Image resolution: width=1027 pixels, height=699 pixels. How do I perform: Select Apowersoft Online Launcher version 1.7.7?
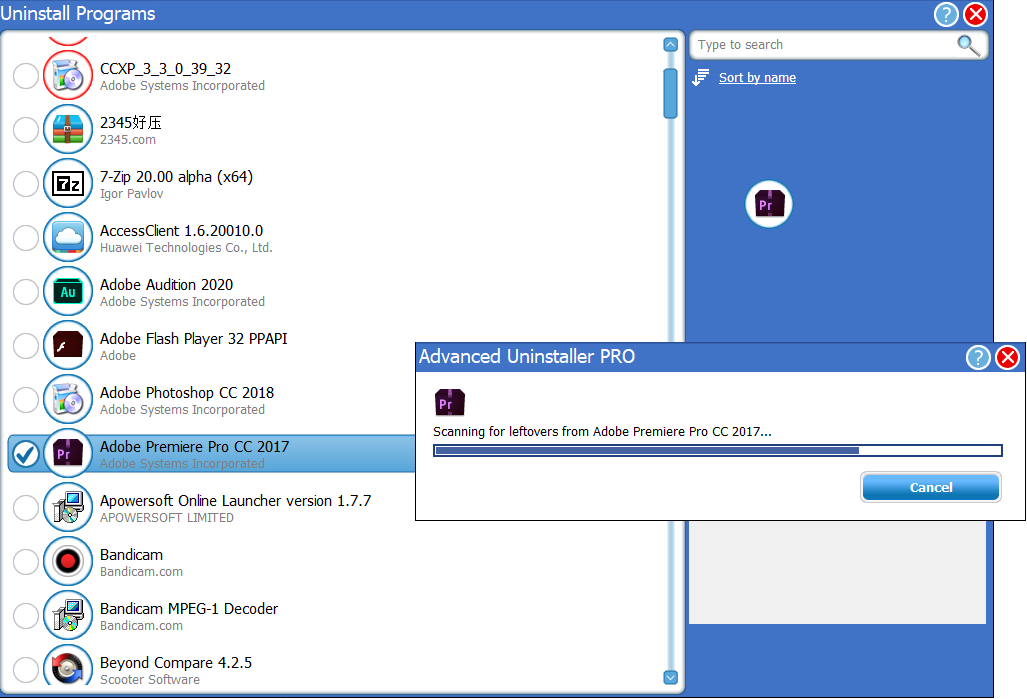coord(235,501)
